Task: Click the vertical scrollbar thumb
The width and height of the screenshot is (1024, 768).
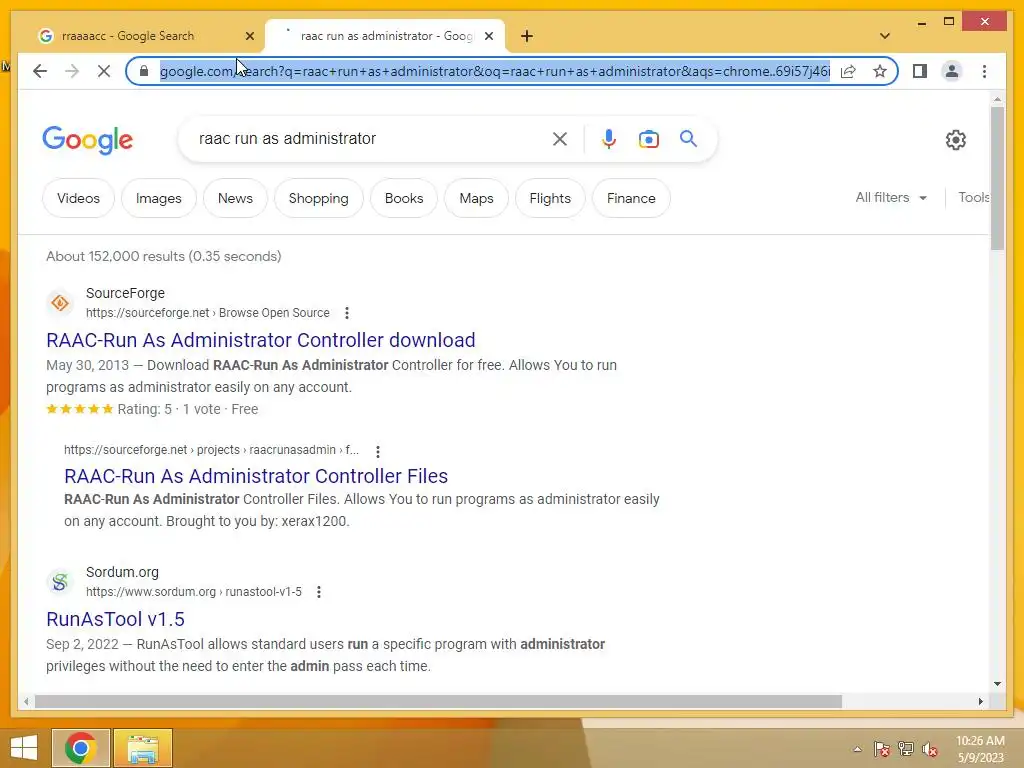Action: click(x=997, y=178)
